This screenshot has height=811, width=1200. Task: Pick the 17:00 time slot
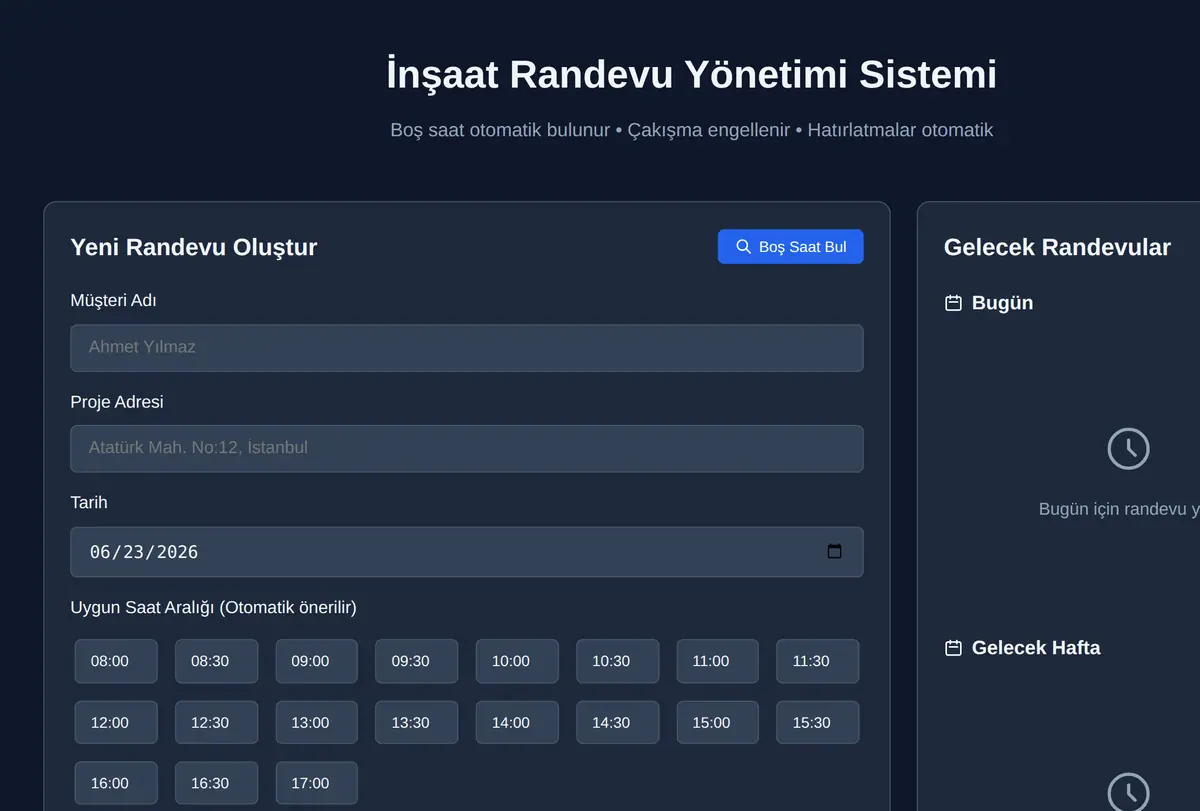(x=316, y=783)
